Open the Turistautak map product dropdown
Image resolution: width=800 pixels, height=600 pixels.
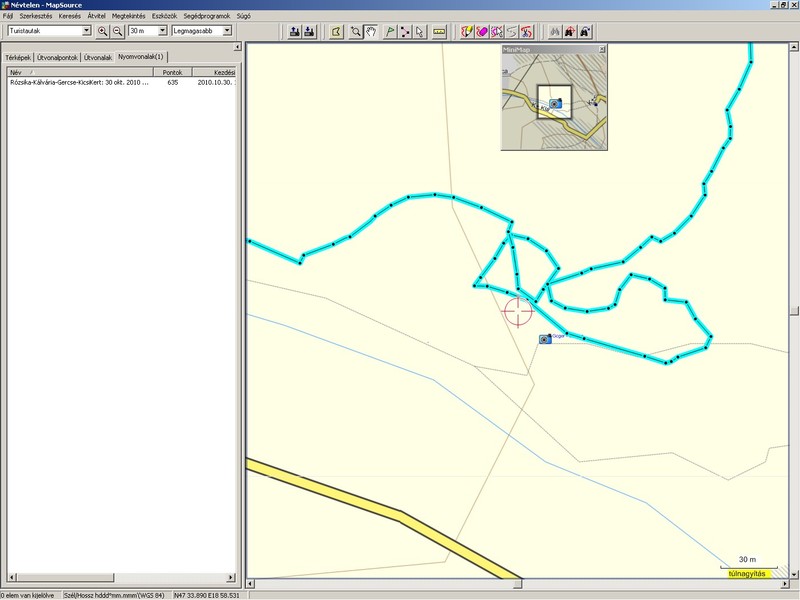coord(87,31)
